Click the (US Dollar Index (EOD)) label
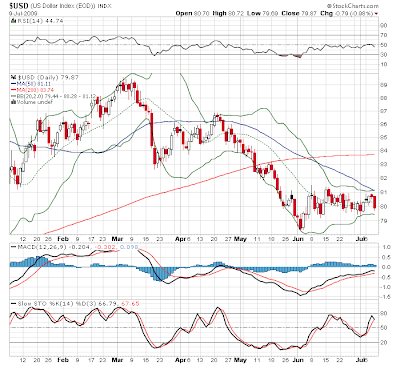 pos(63,6)
